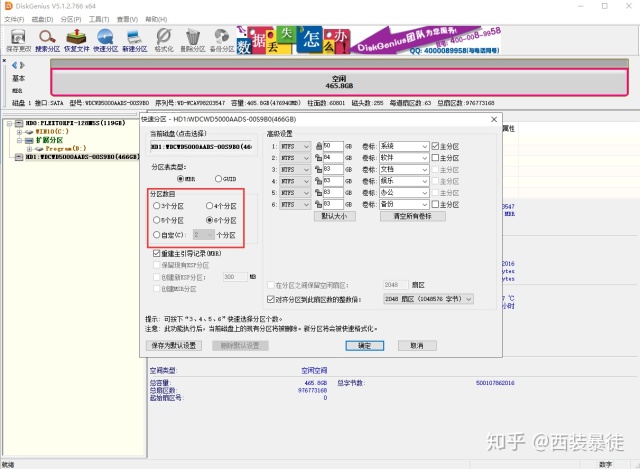This screenshot has width=640, height=469.
Task: Click the 清空所有卷标 button
Action: pyautogui.click(x=413, y=216)
